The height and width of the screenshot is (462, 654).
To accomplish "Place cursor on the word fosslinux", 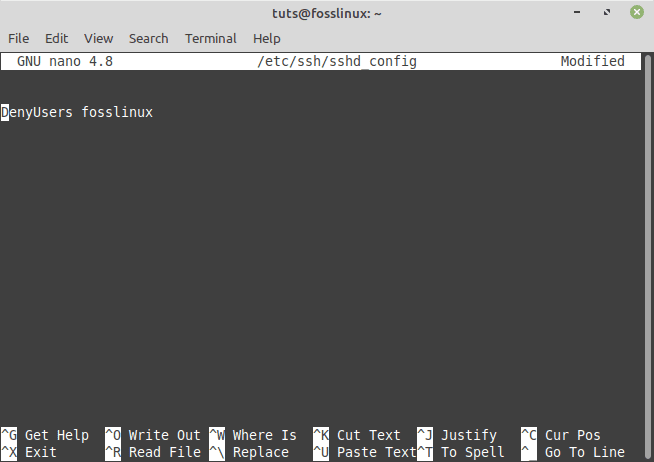I will click(x=117, y=112).
